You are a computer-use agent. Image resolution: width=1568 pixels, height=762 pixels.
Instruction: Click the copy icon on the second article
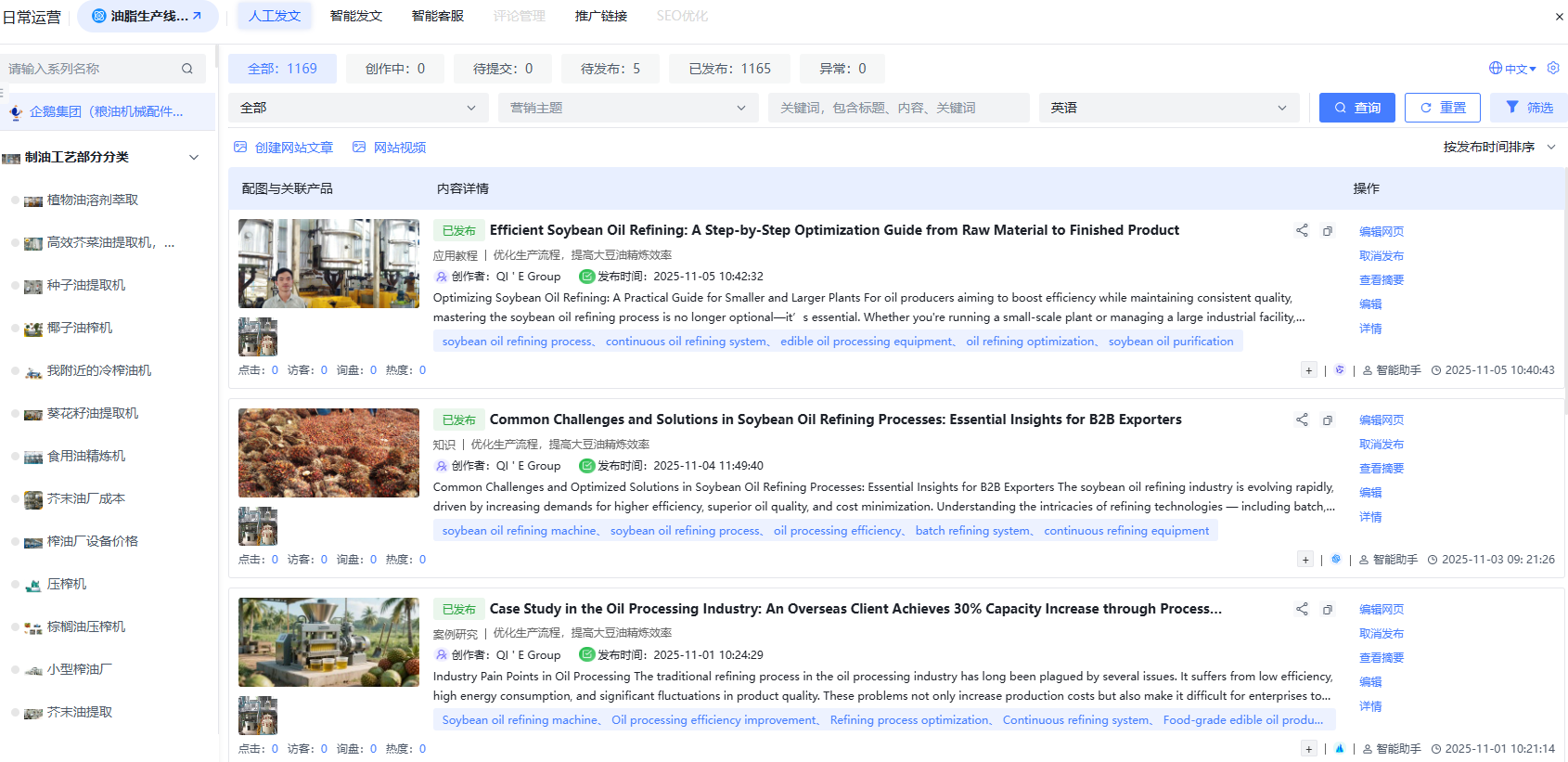pyautogui.click(x=1328, y=420)
